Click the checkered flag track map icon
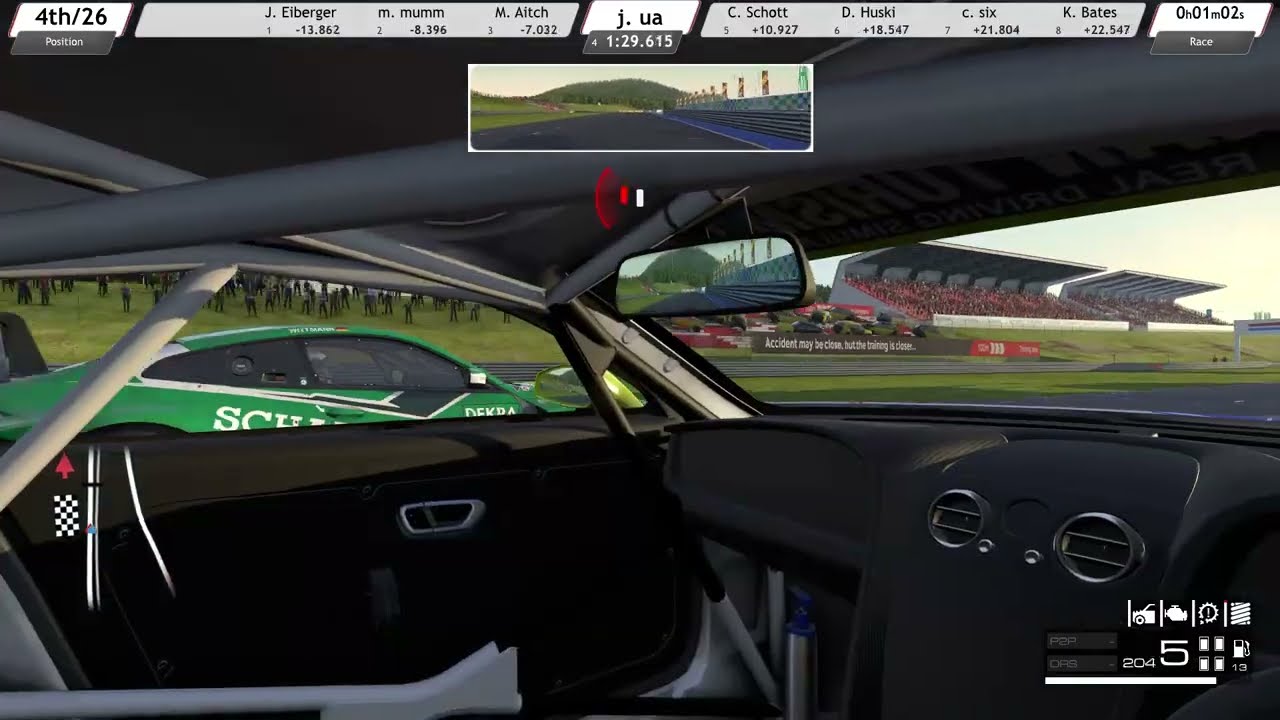This screenshot has width=1280, height=720. tap(66, 515)
